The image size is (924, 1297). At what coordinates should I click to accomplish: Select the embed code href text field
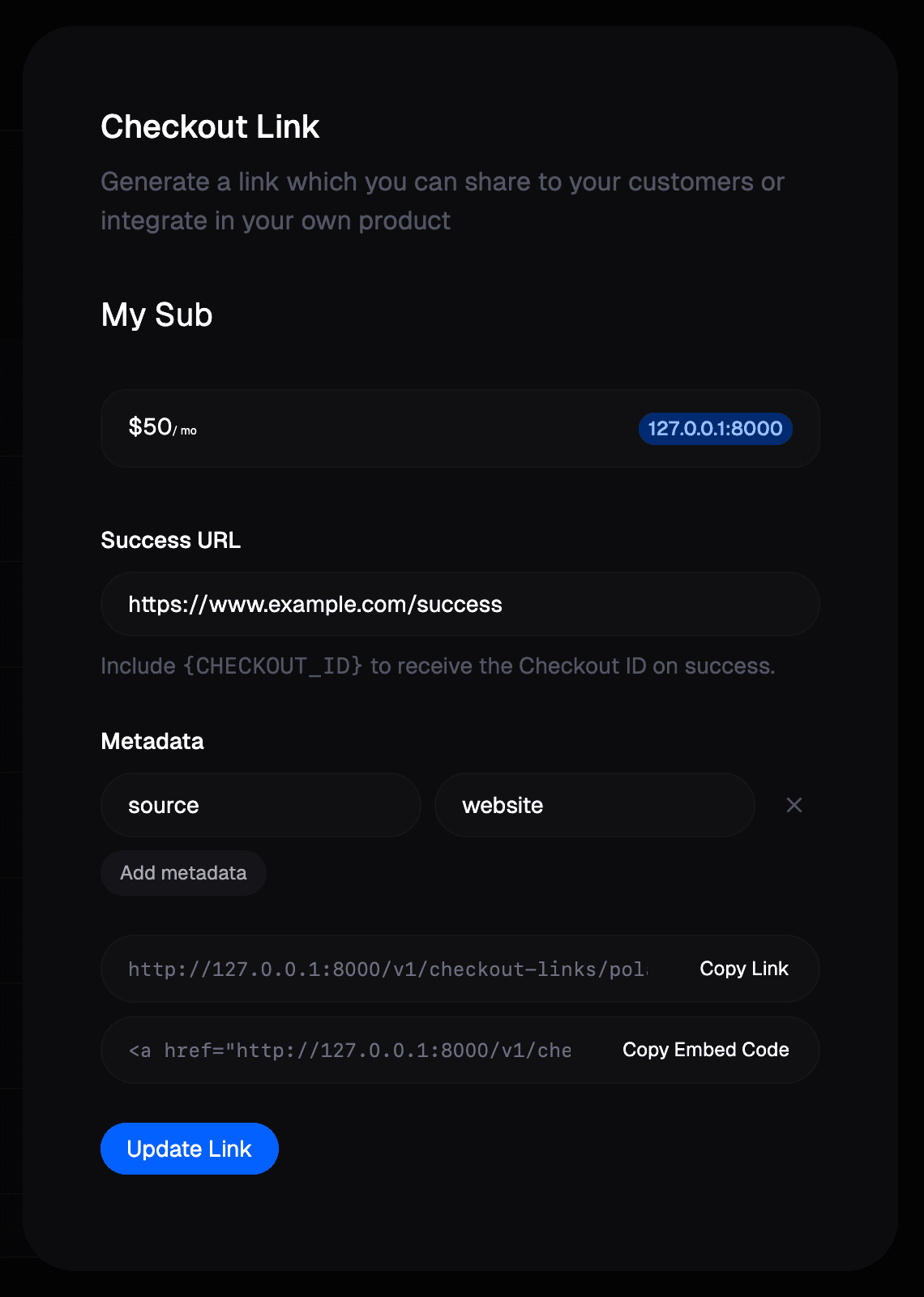[x=350, y=1050]
